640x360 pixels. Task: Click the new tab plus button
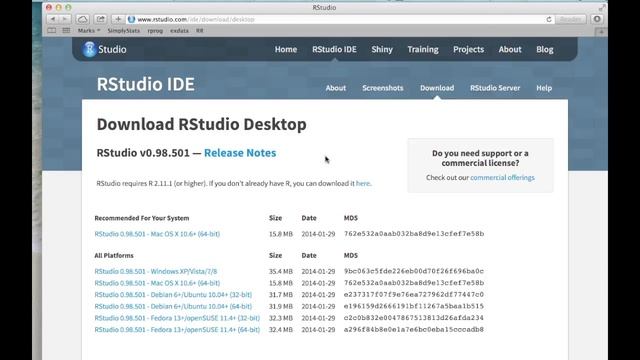tap(601, 31)
